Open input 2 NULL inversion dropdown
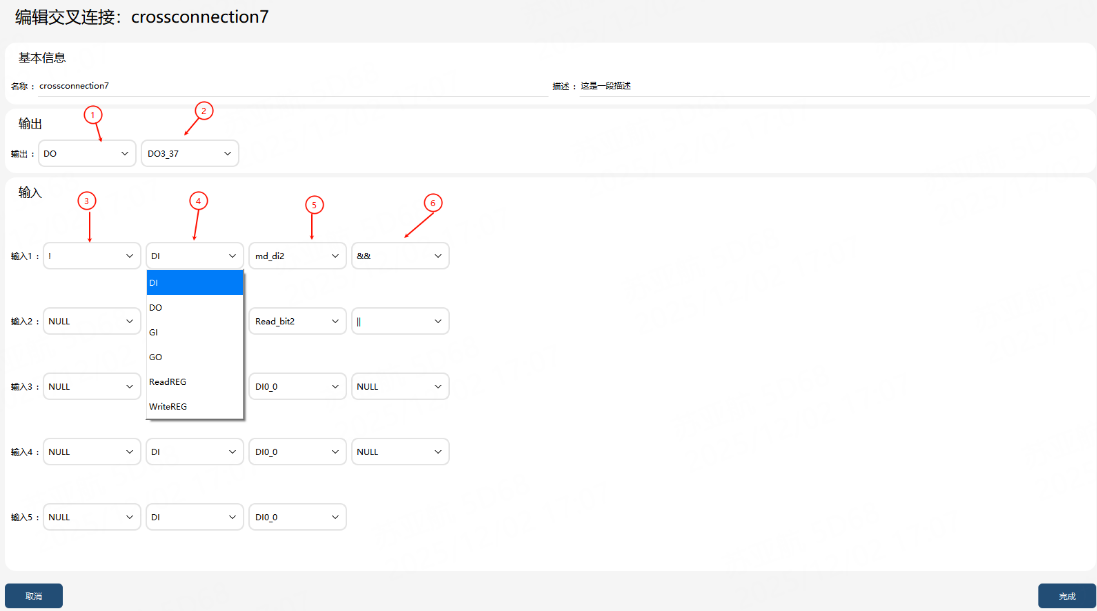The width and height of the screenshot is (1097, 611). pos(92,321)
